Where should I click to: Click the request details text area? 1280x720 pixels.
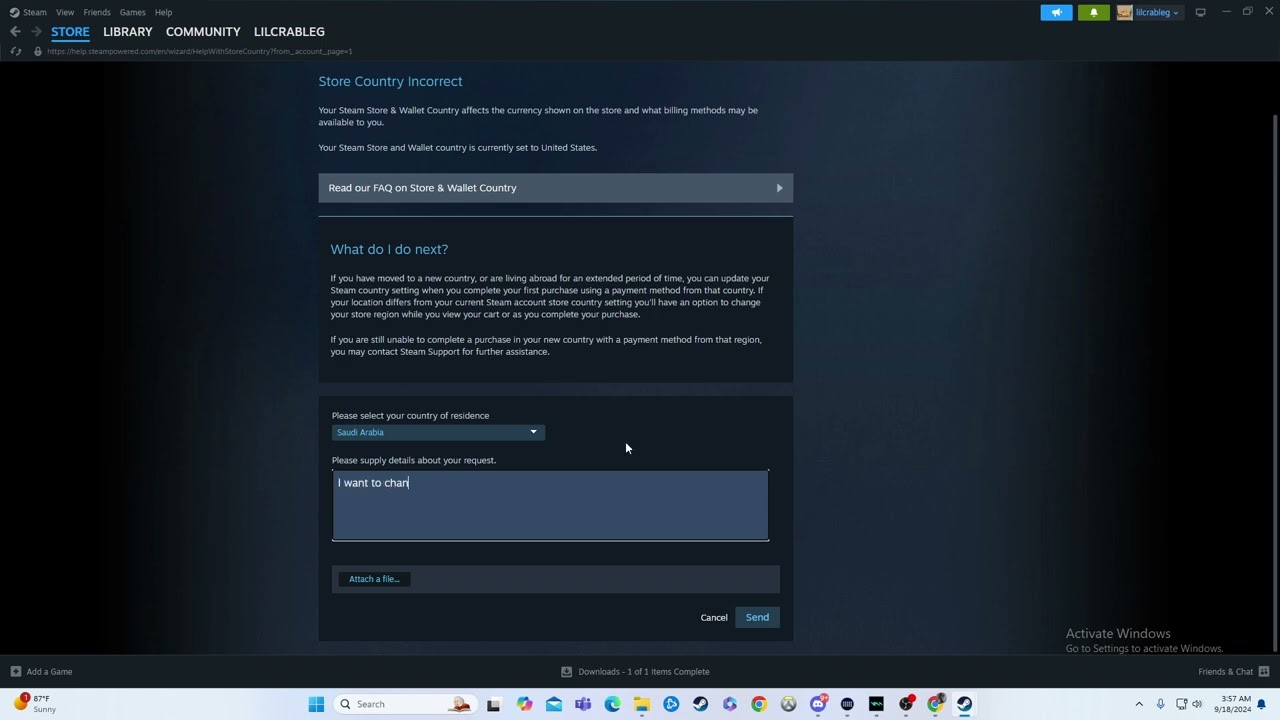[x=550, y=506]
